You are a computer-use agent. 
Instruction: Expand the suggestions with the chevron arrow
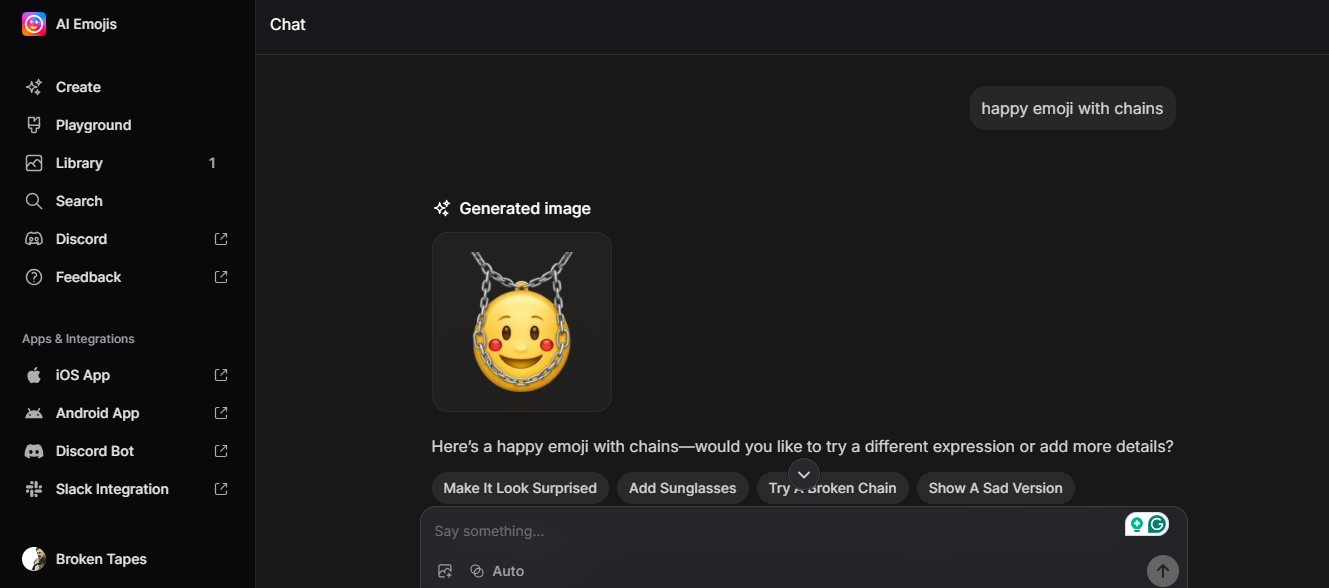click(803, 474)
